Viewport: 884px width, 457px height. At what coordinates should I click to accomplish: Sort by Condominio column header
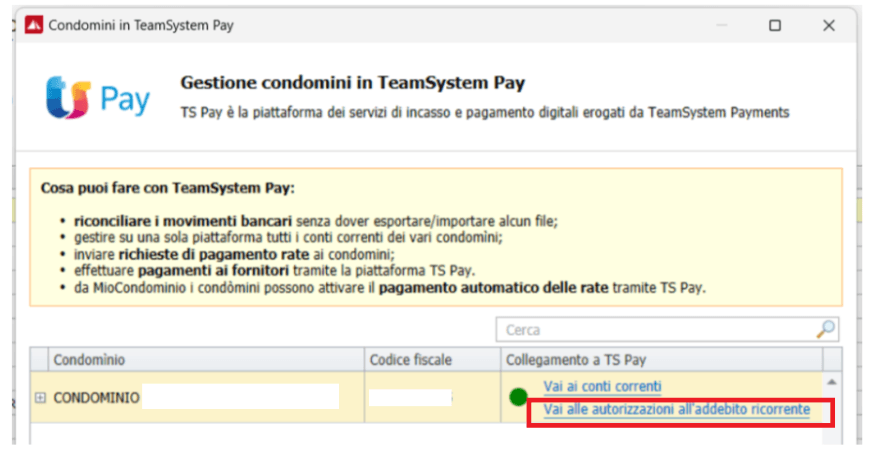point(206,360)
